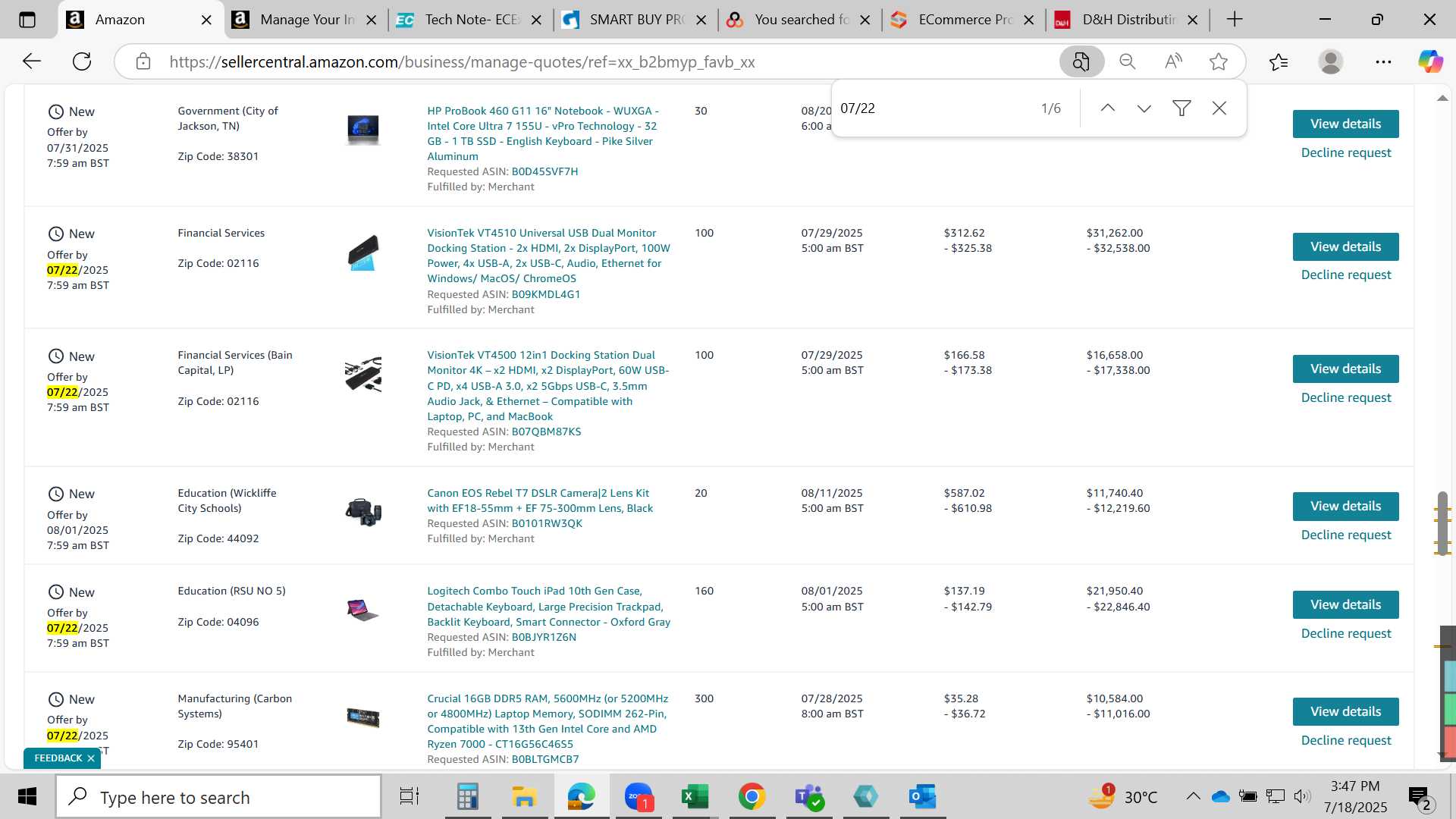Jump to next find result
This screenshot has height=819, width=1456.
[1144, 108]
